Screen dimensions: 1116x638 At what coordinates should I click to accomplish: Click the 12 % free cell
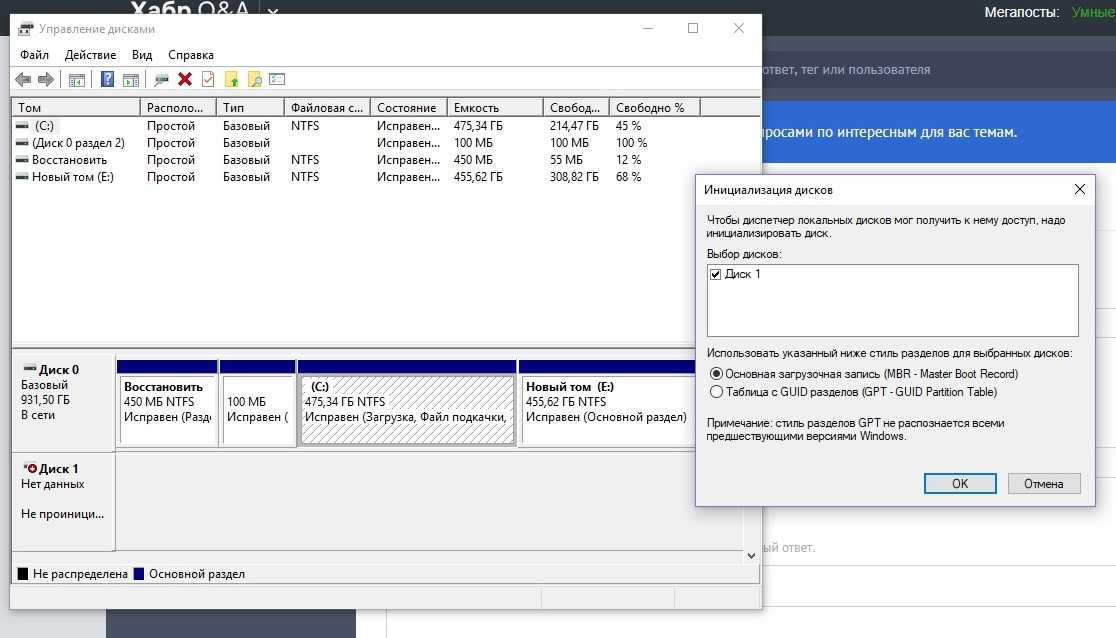click(x=628, y=160)
